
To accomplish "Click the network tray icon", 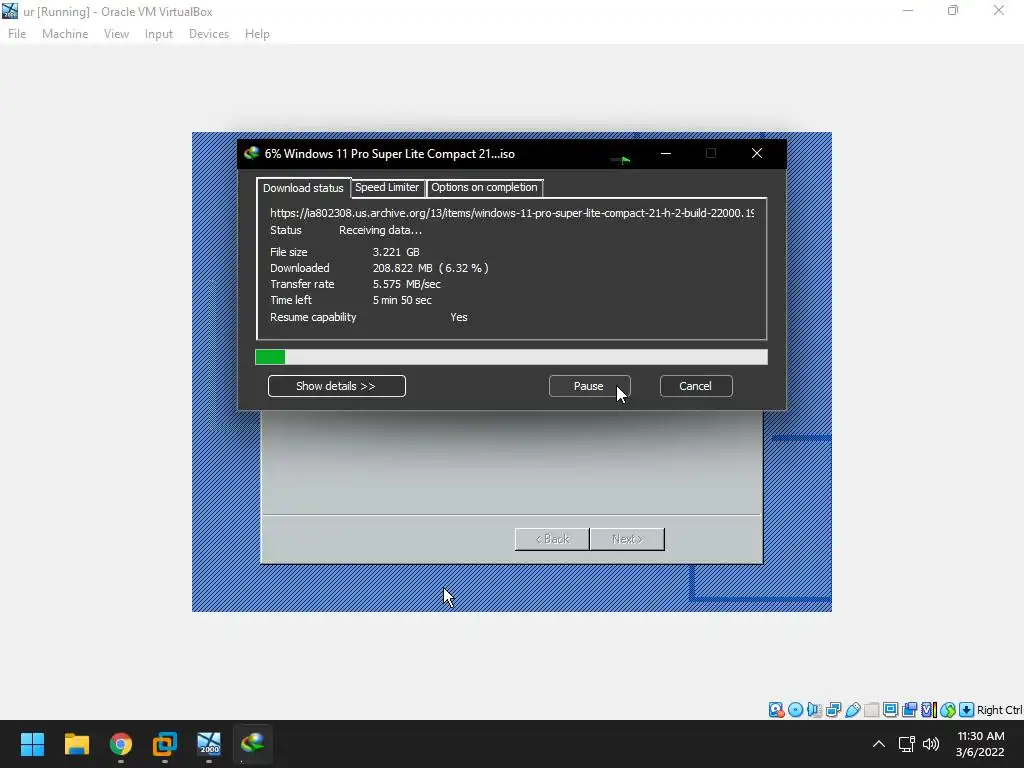I will (x=906, y=744).
